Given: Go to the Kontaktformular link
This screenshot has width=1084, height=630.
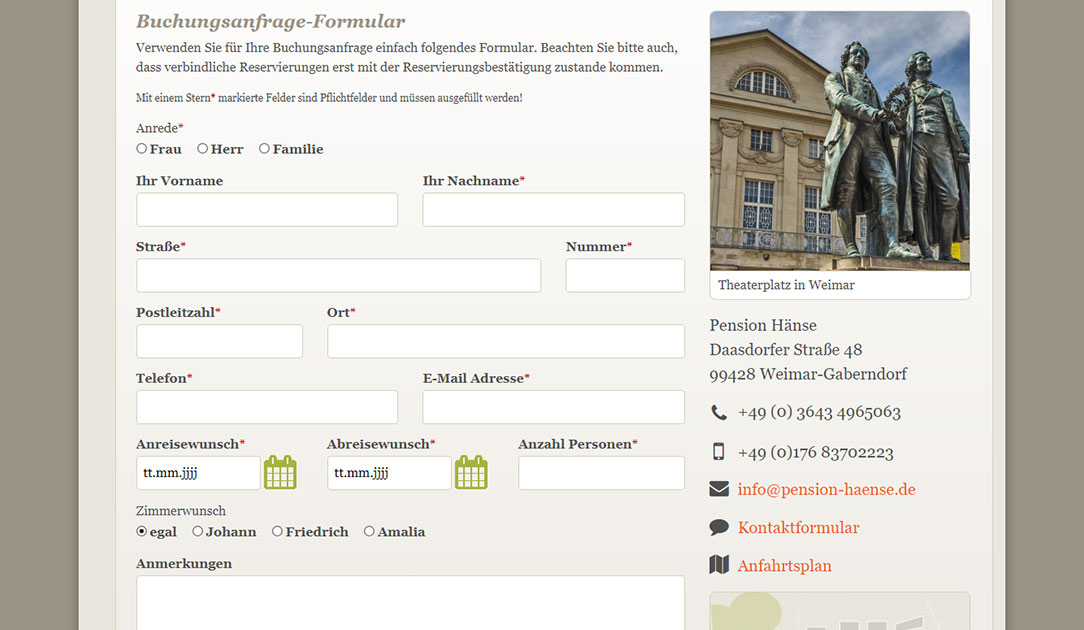Looking at the screenshot, I should pyautogui.click(x=798, y=528).
